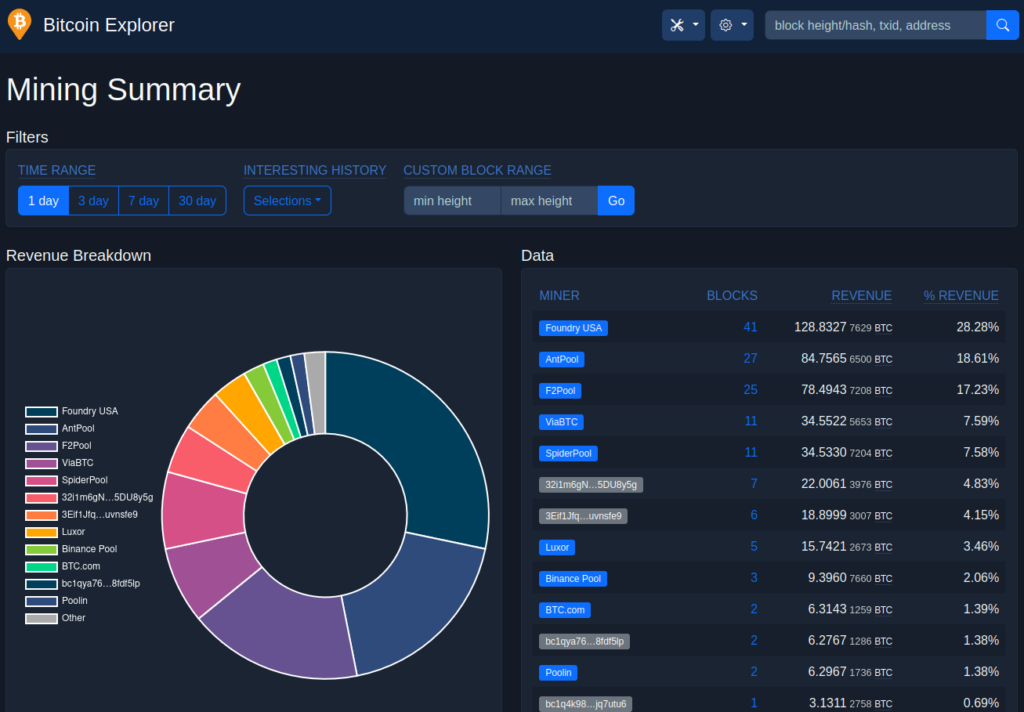
Task: Switch to 7 day time range
Action: (144, 201)
